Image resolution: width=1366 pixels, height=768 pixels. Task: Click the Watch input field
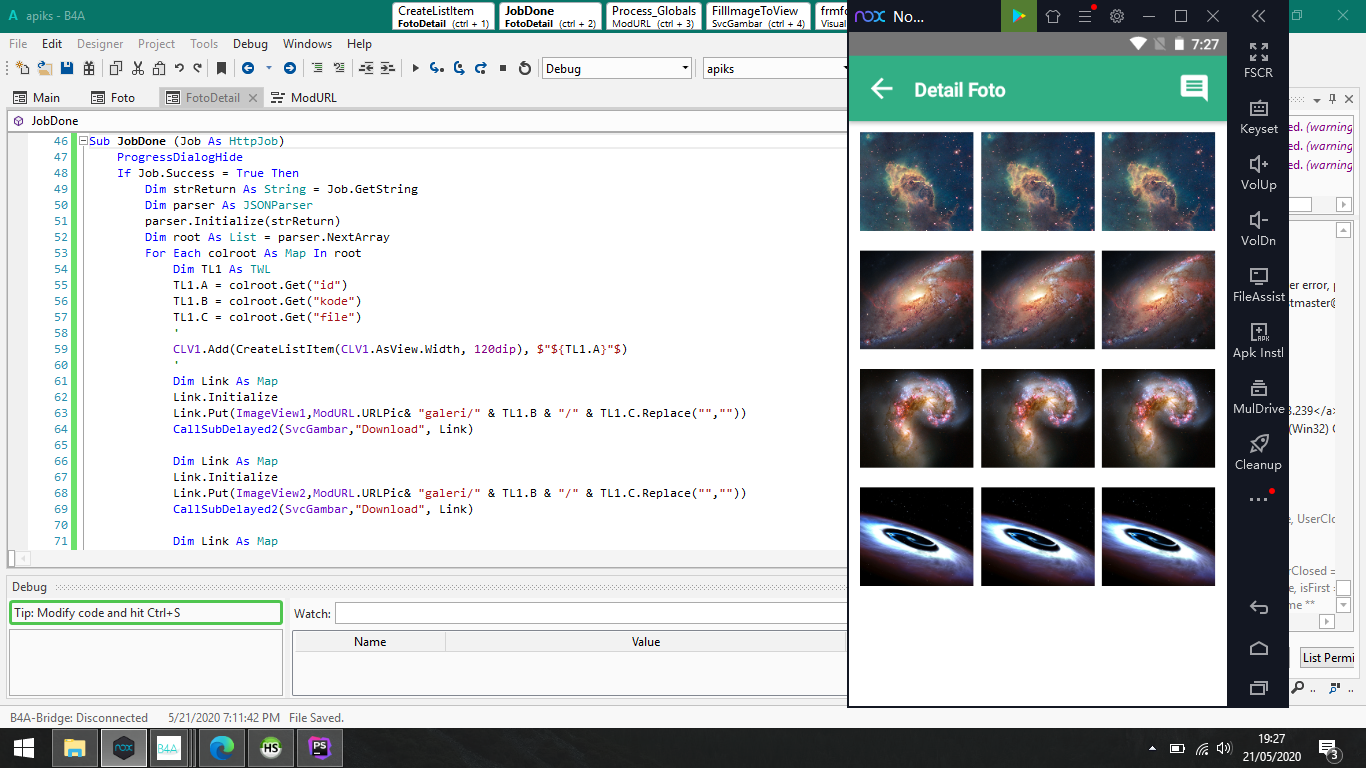point(590,613)
